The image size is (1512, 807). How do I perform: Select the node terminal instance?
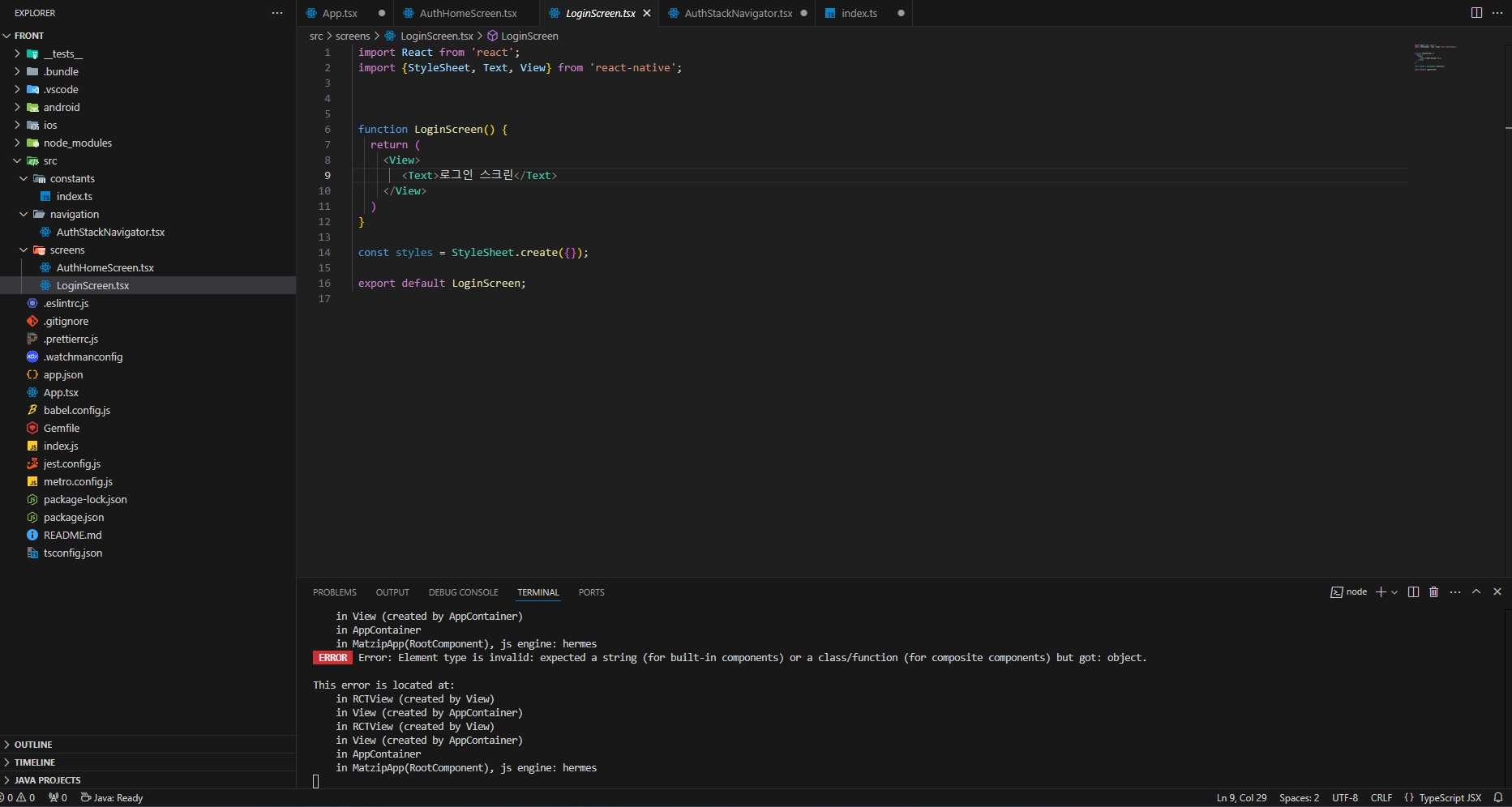click(x=1349, y=592)
